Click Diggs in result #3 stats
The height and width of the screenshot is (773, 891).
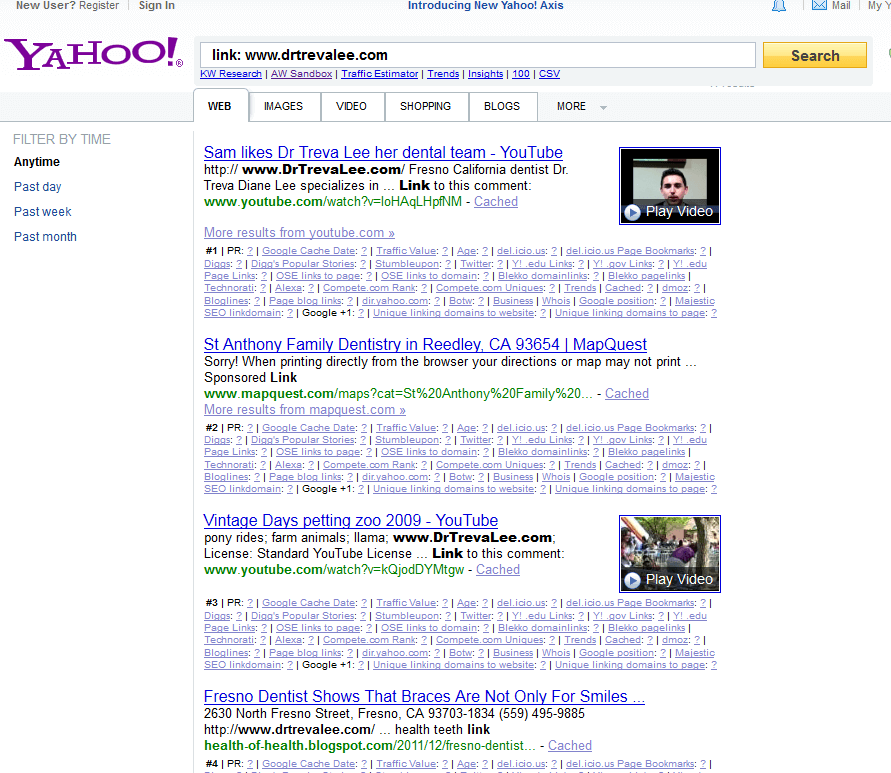coord(217,616)
